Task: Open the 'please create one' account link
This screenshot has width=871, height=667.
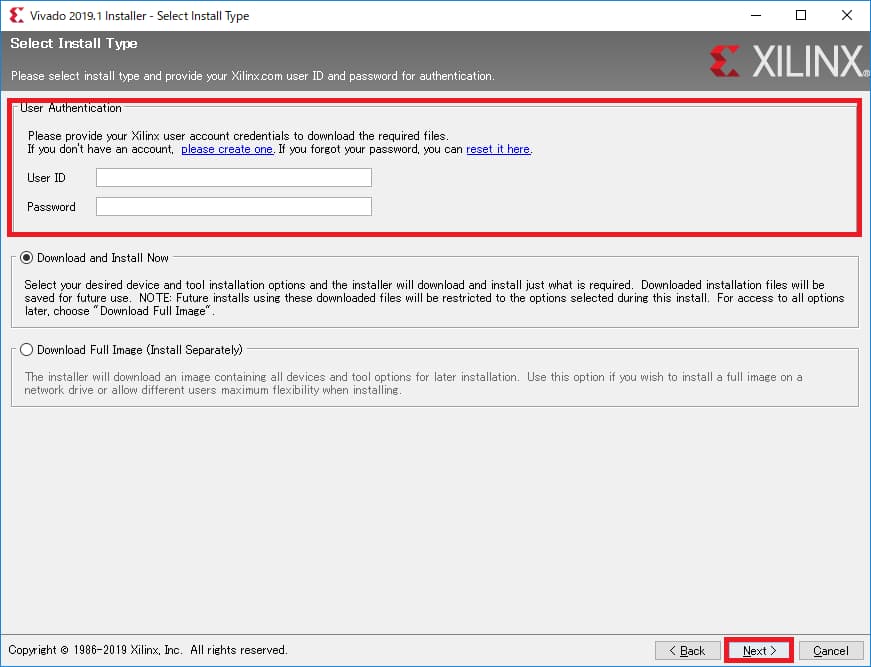Action: tap(227, 149)
